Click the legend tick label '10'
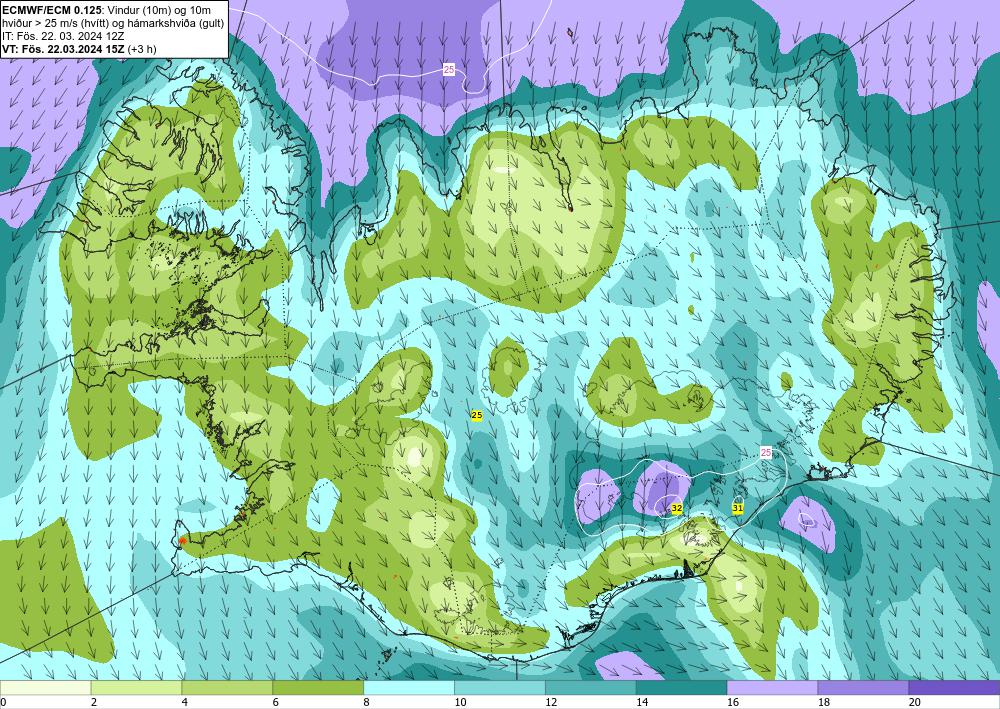The height and width of the screenshot is (709, 1000). [460, 702]
